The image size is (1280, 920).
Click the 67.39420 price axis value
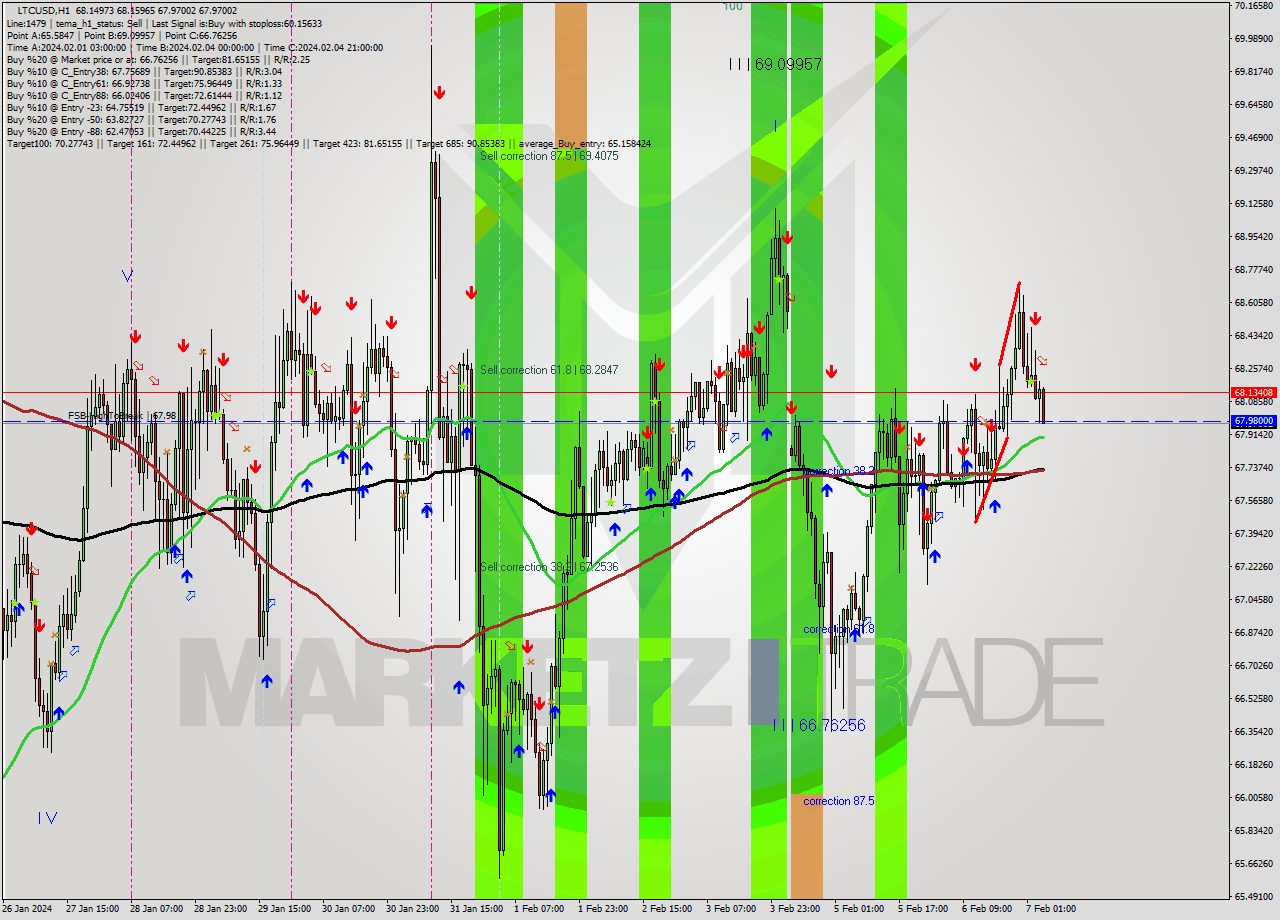point(1253,534)
